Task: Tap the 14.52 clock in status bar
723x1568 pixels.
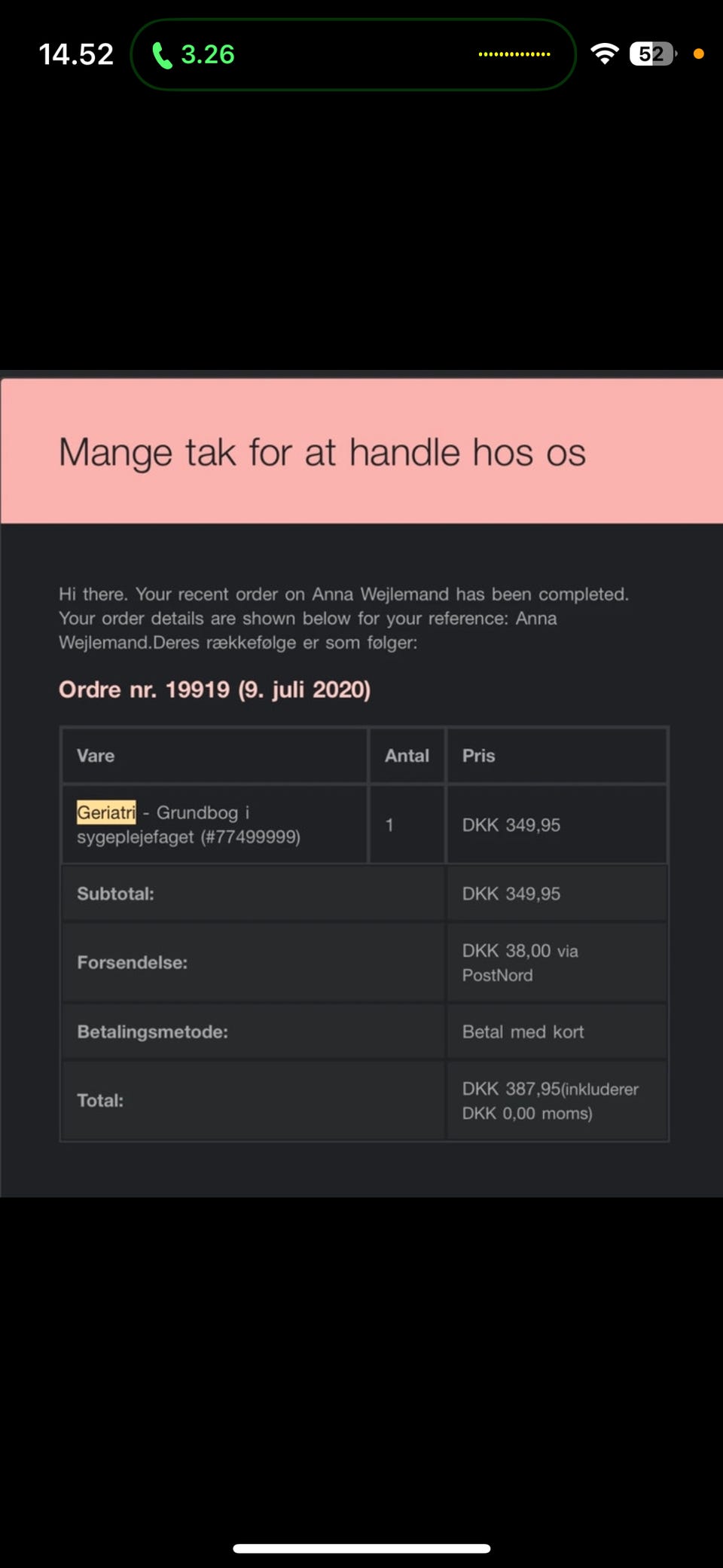Action: pos(76,54)
